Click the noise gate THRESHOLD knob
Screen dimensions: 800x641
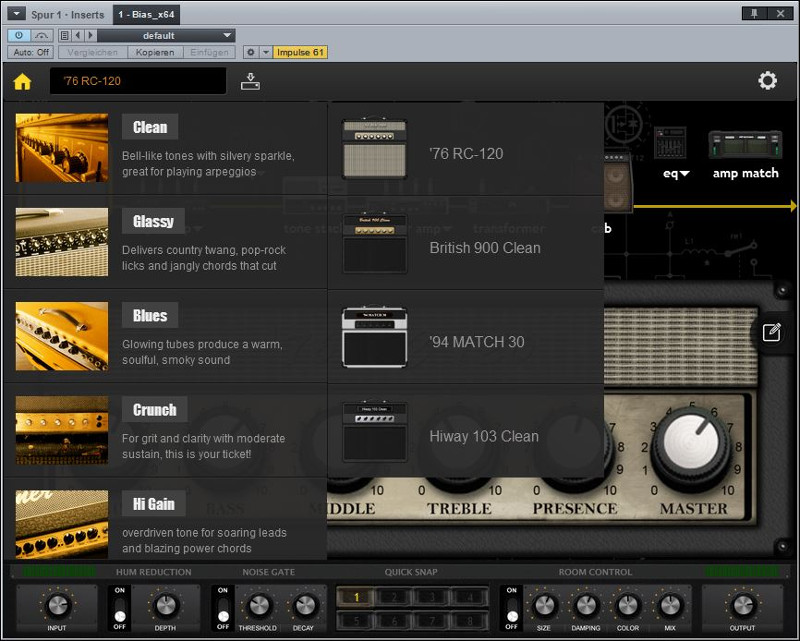click(258, 606)
